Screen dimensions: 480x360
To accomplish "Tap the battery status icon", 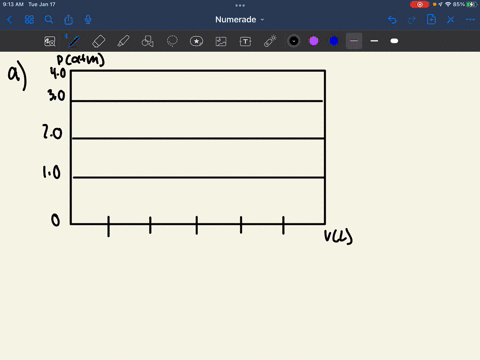I will [471, 4].
